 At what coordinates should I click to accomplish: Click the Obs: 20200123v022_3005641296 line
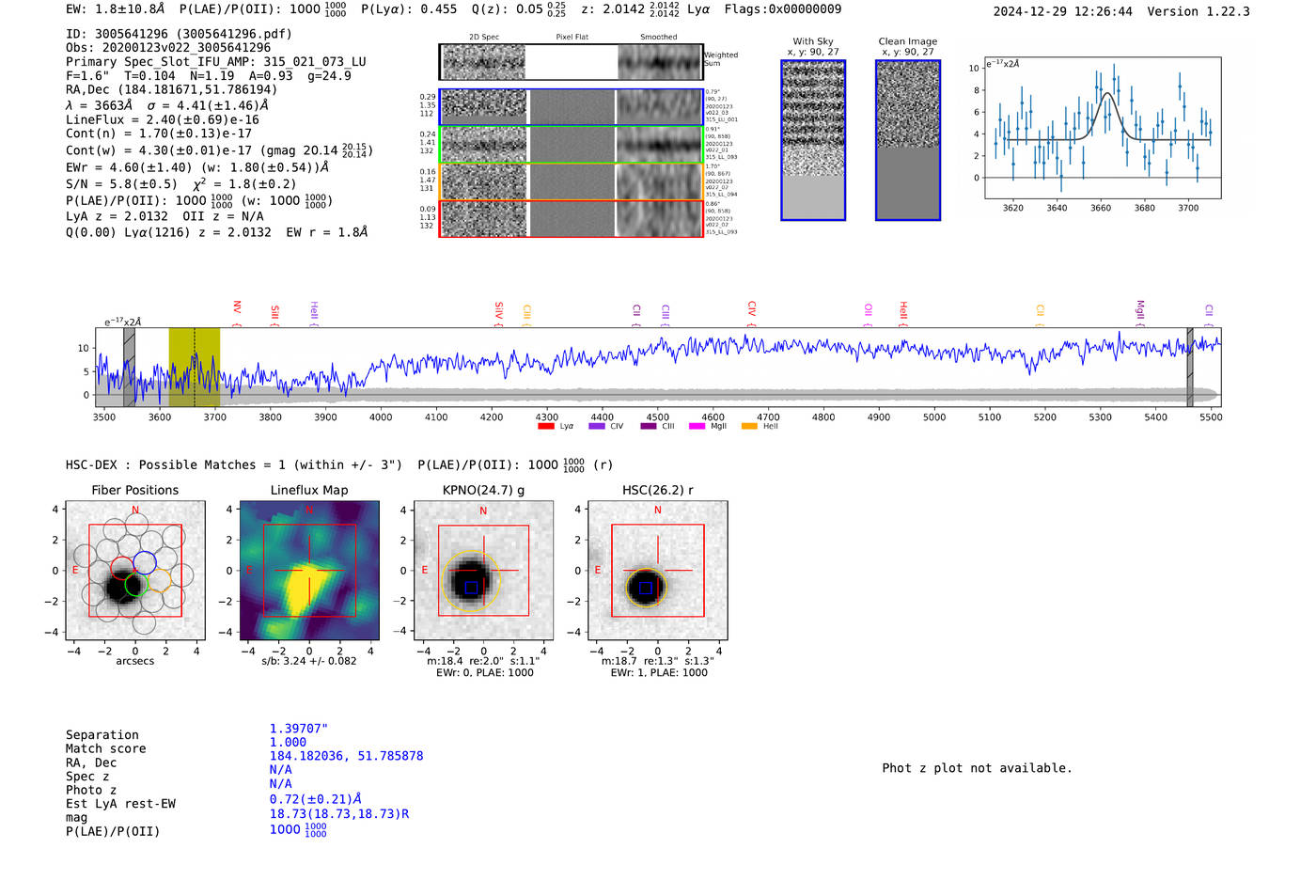[168, 48]
